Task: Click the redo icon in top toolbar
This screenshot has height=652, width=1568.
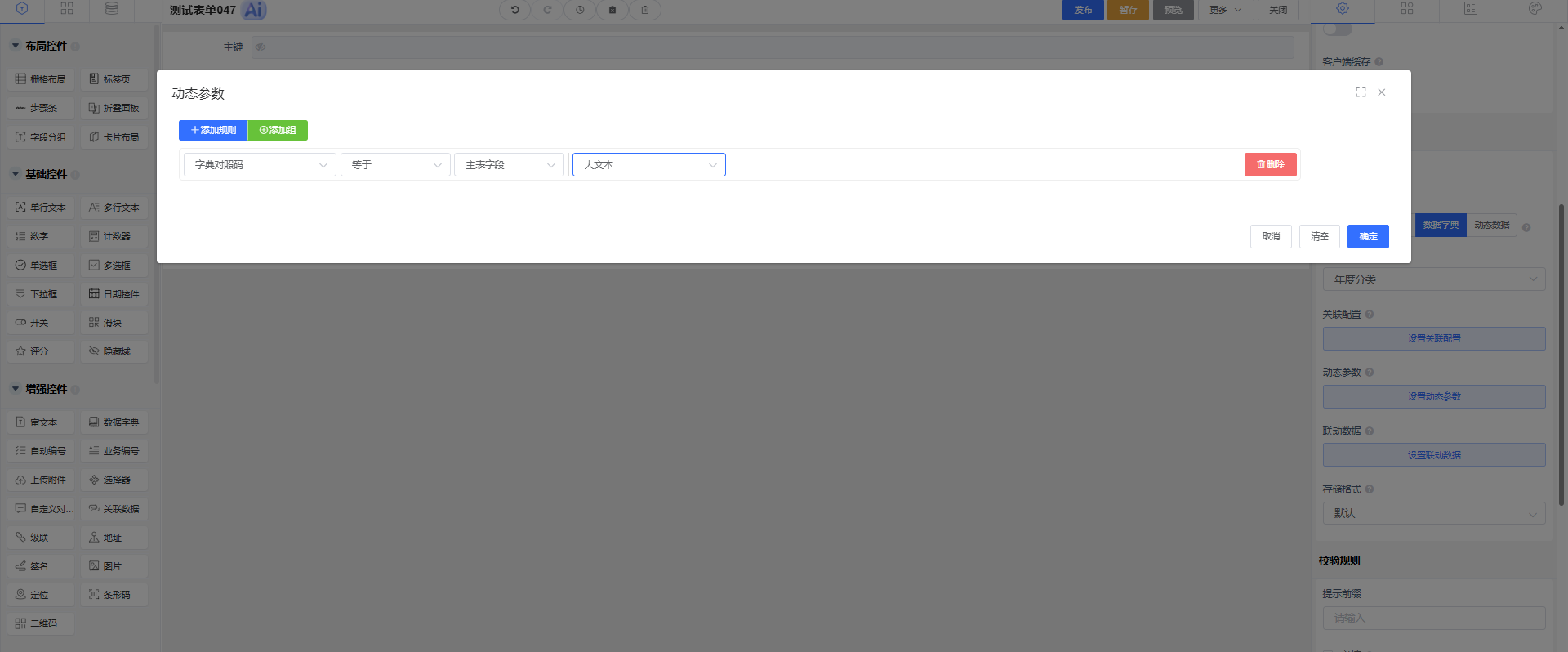Action: tap(547, 10)
